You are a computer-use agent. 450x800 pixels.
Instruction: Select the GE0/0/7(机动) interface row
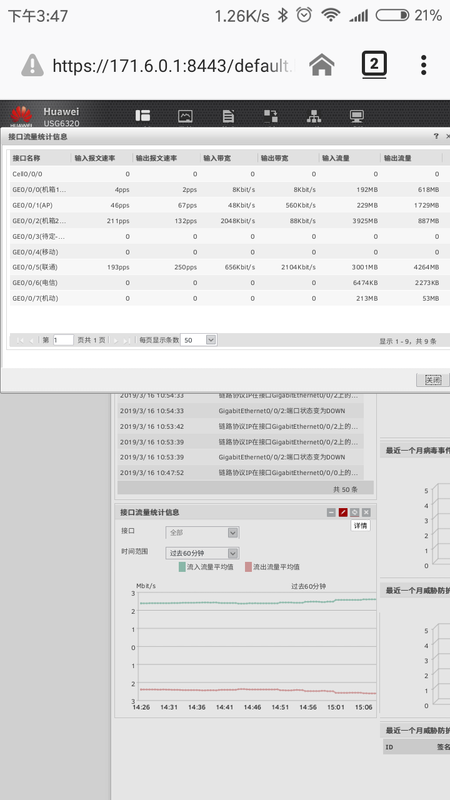click(230, 298)
